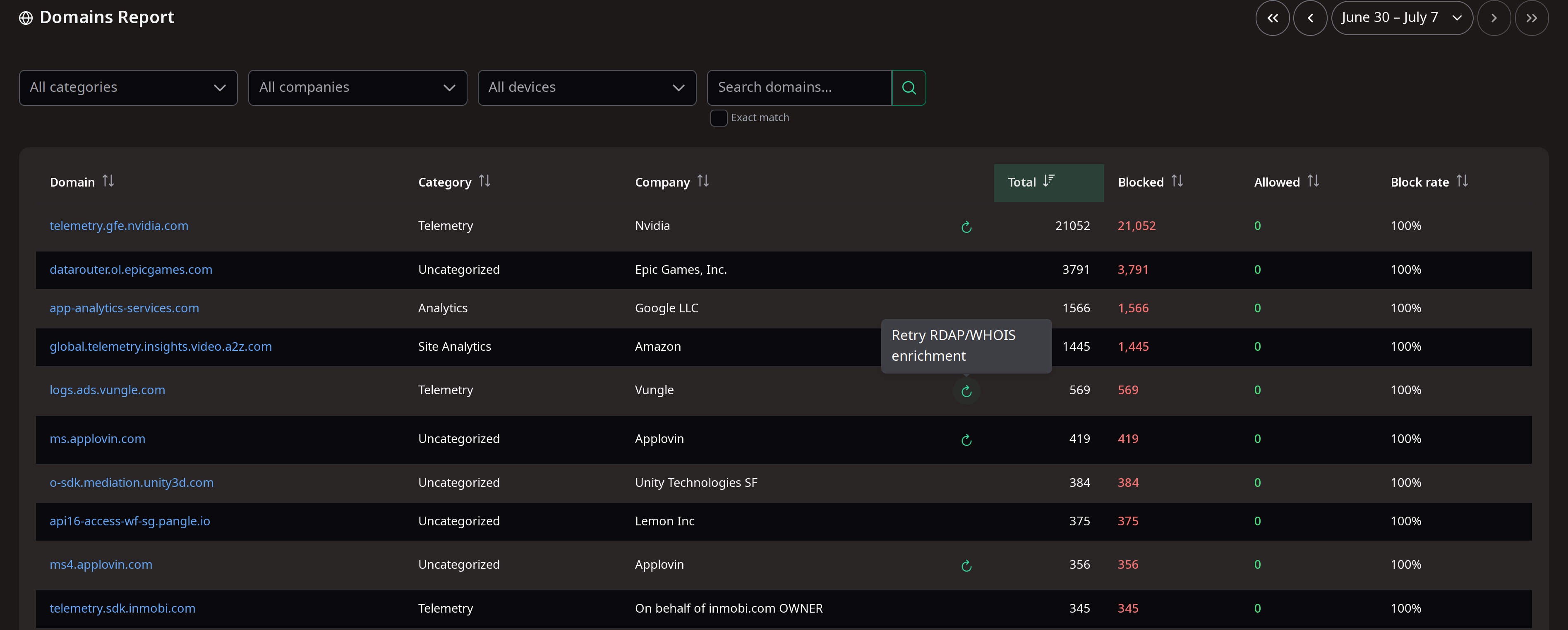The height and width of the screenshot is (630, 1568).
Task: Sort by Category column arrows
Action: [x=484, y=181]
